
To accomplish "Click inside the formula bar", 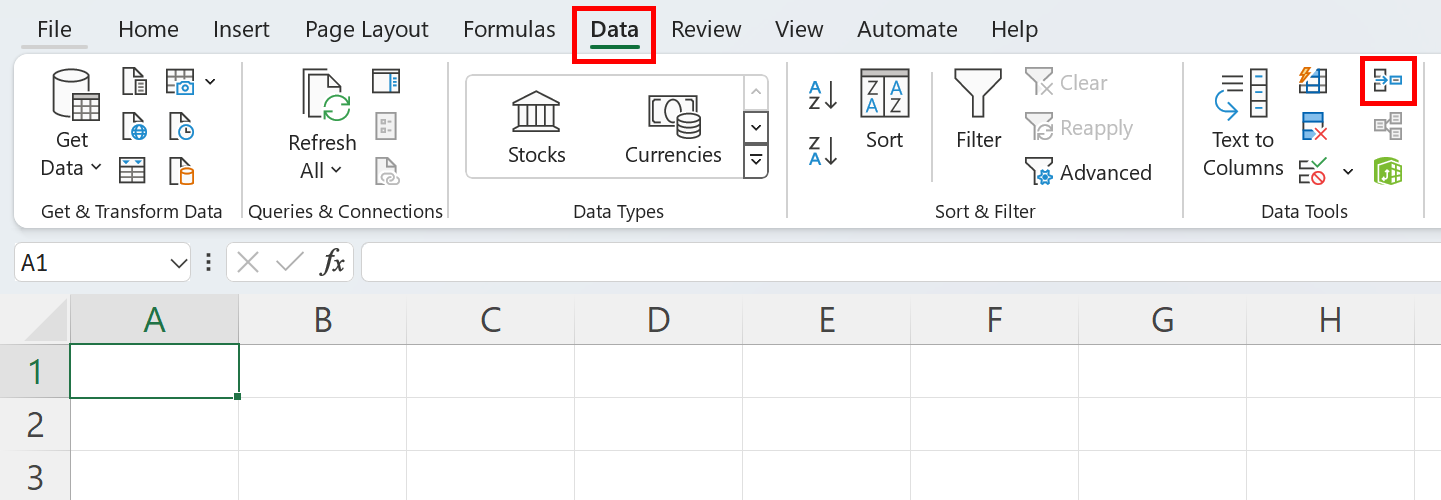I will (900, 263).
